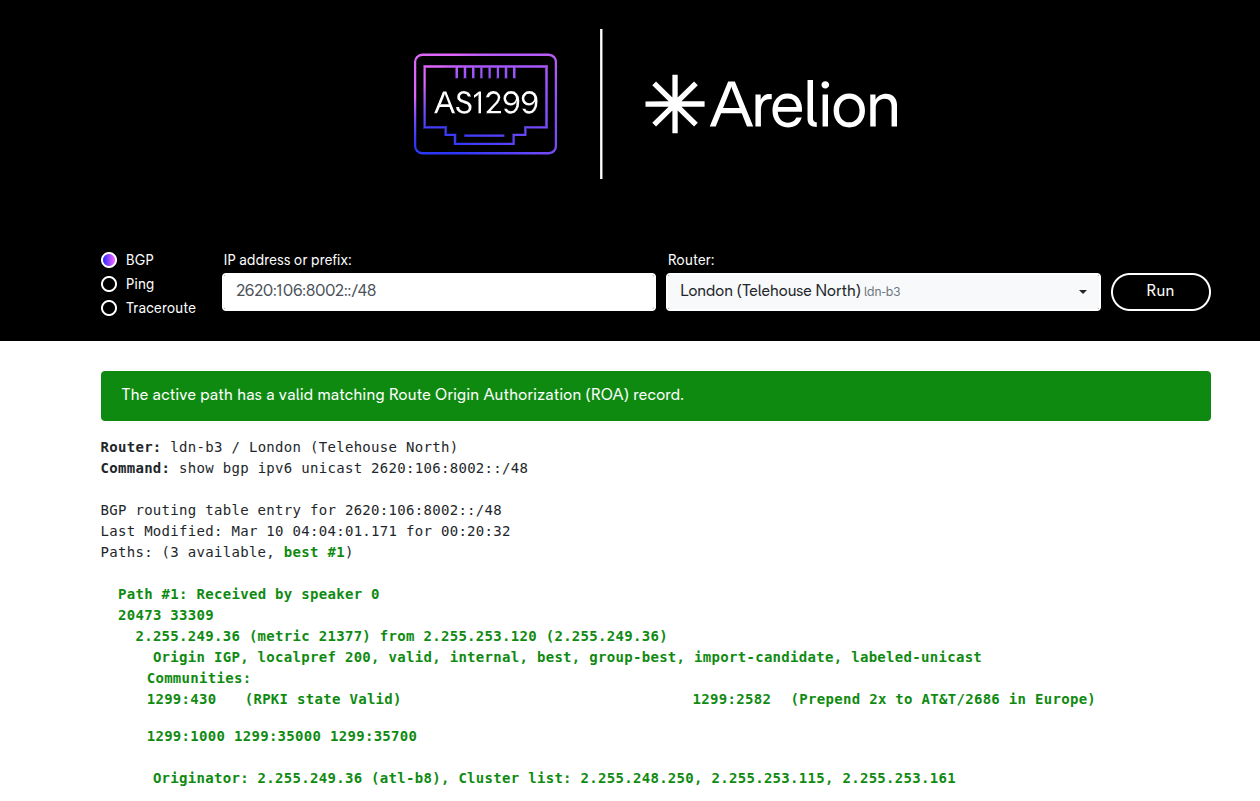
Task: Click the caret arrow in the Router field
Action: [x=1082, y=292]
